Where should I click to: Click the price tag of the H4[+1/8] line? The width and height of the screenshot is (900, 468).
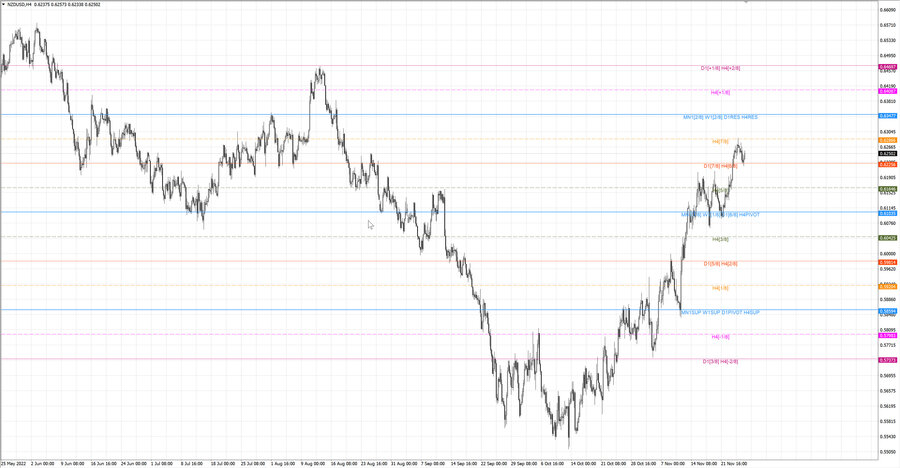(888, 91)
